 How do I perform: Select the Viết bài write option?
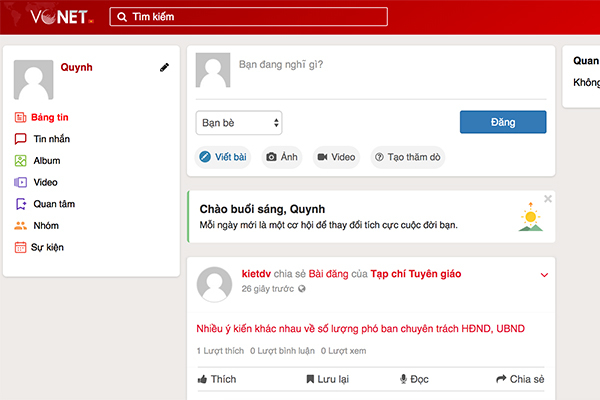tap(223, 157)
